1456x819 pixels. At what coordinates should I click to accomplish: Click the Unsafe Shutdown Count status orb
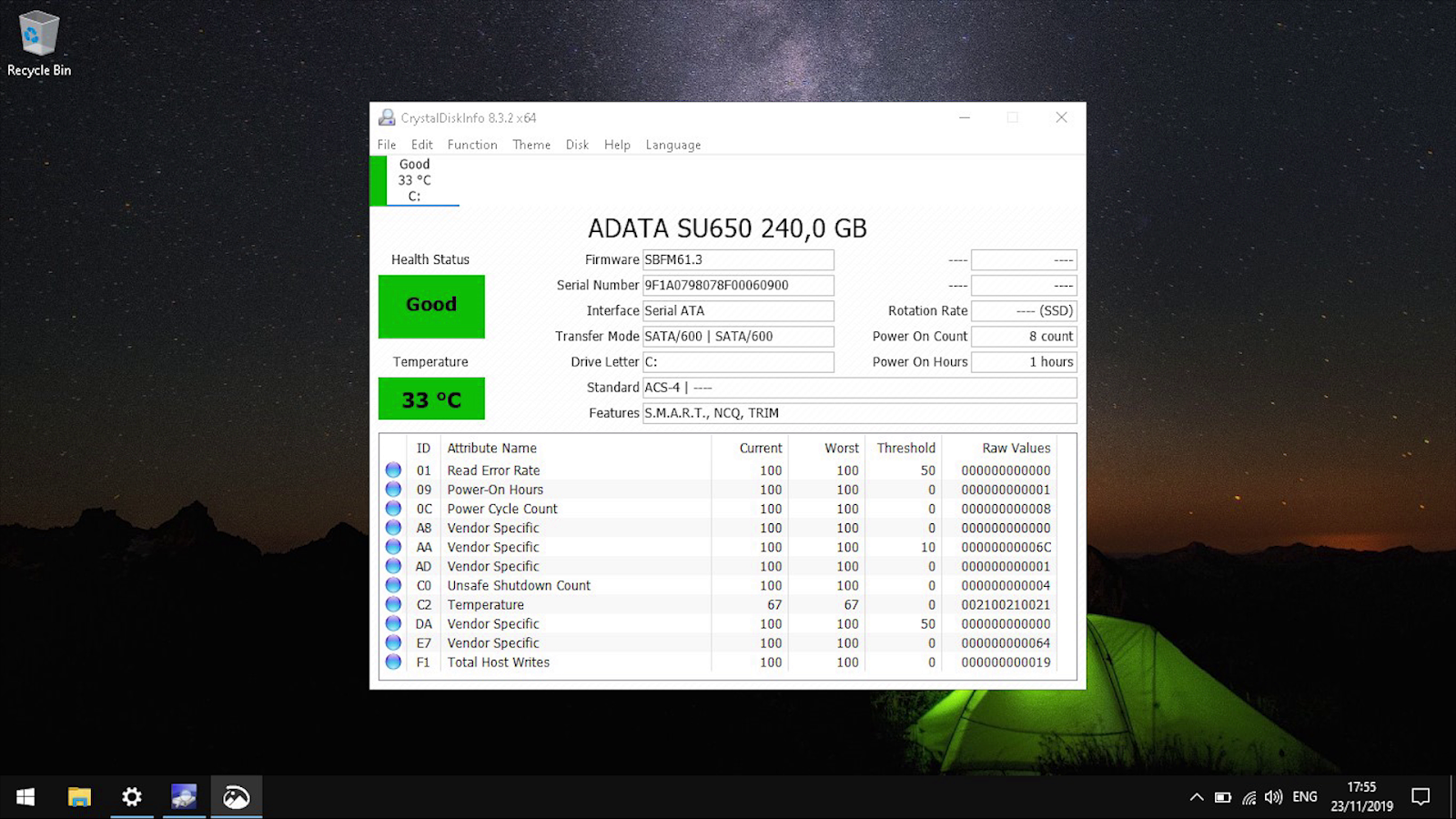[x=393, y=584]
